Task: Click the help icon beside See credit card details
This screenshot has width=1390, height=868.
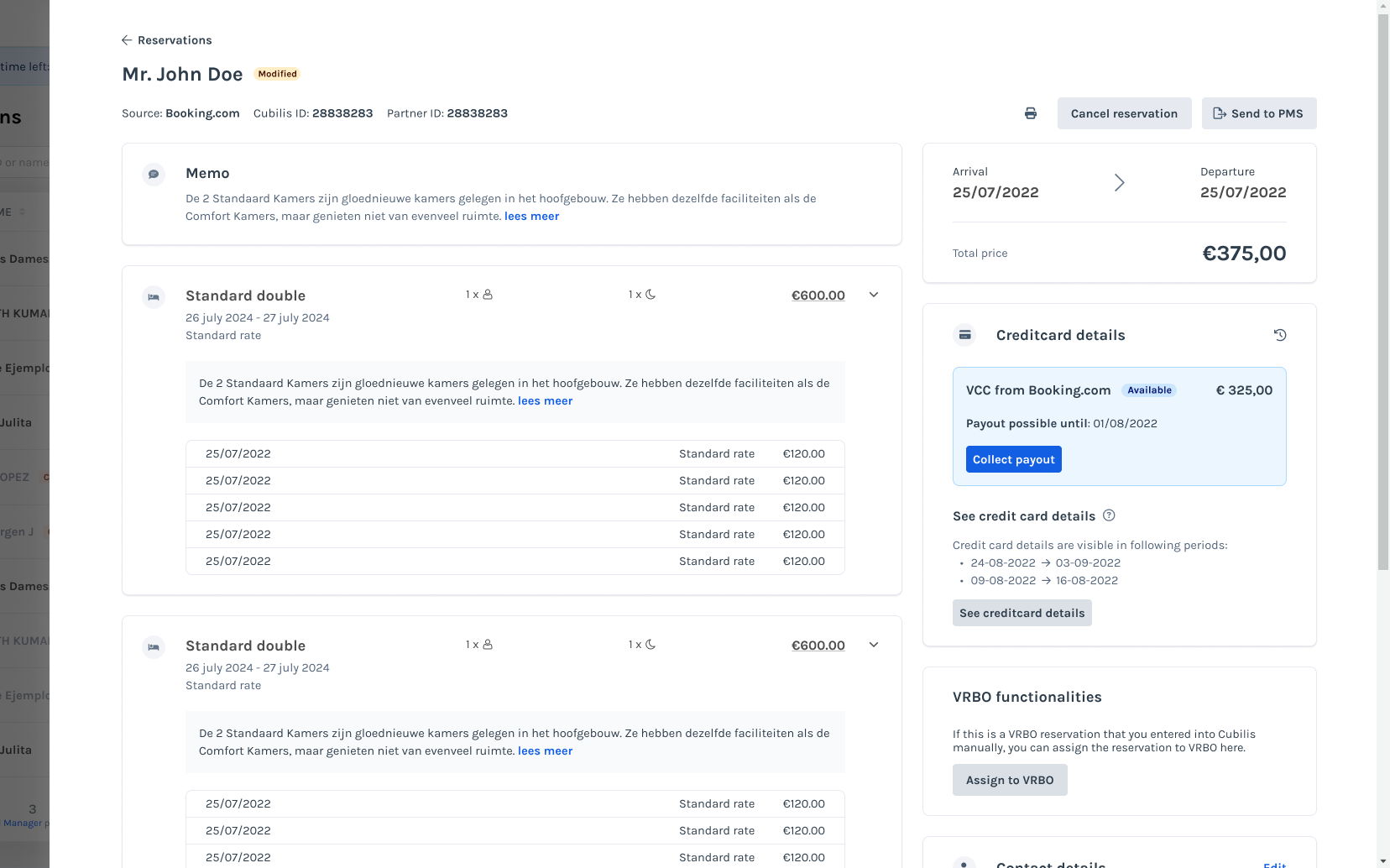Action: [x=1109, y=515]
